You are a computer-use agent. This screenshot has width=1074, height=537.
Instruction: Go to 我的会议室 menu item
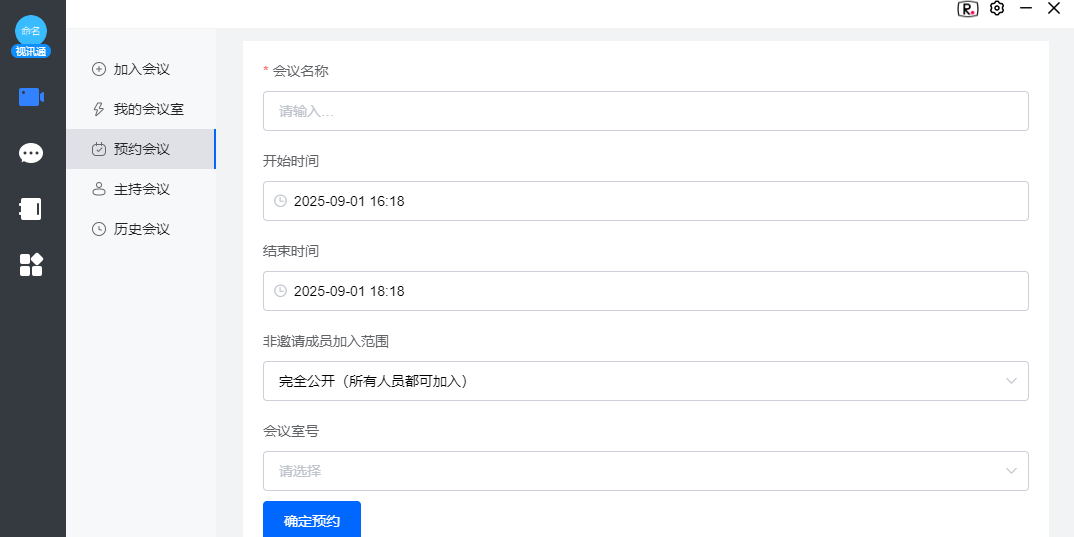pyautogui.click(x=148, y=109)
